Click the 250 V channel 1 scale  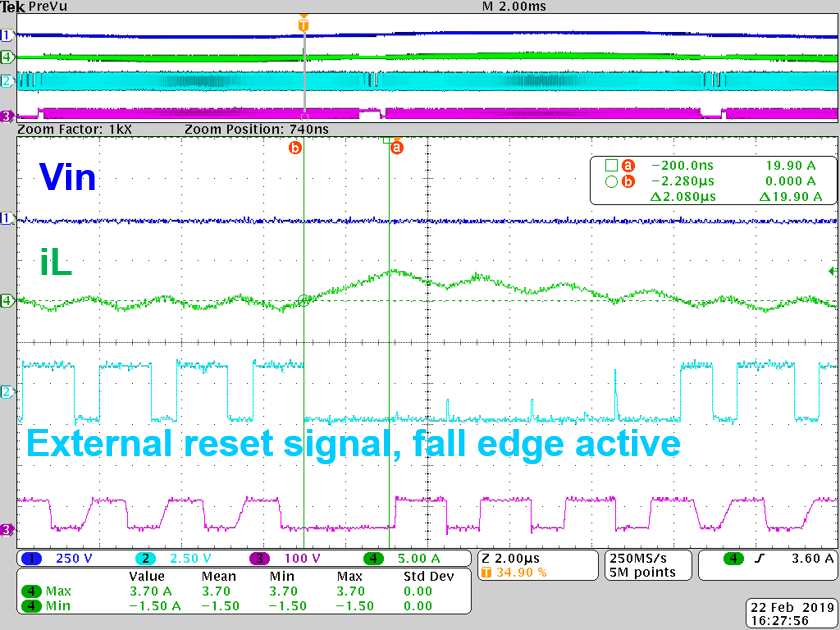tap(74, 559)
